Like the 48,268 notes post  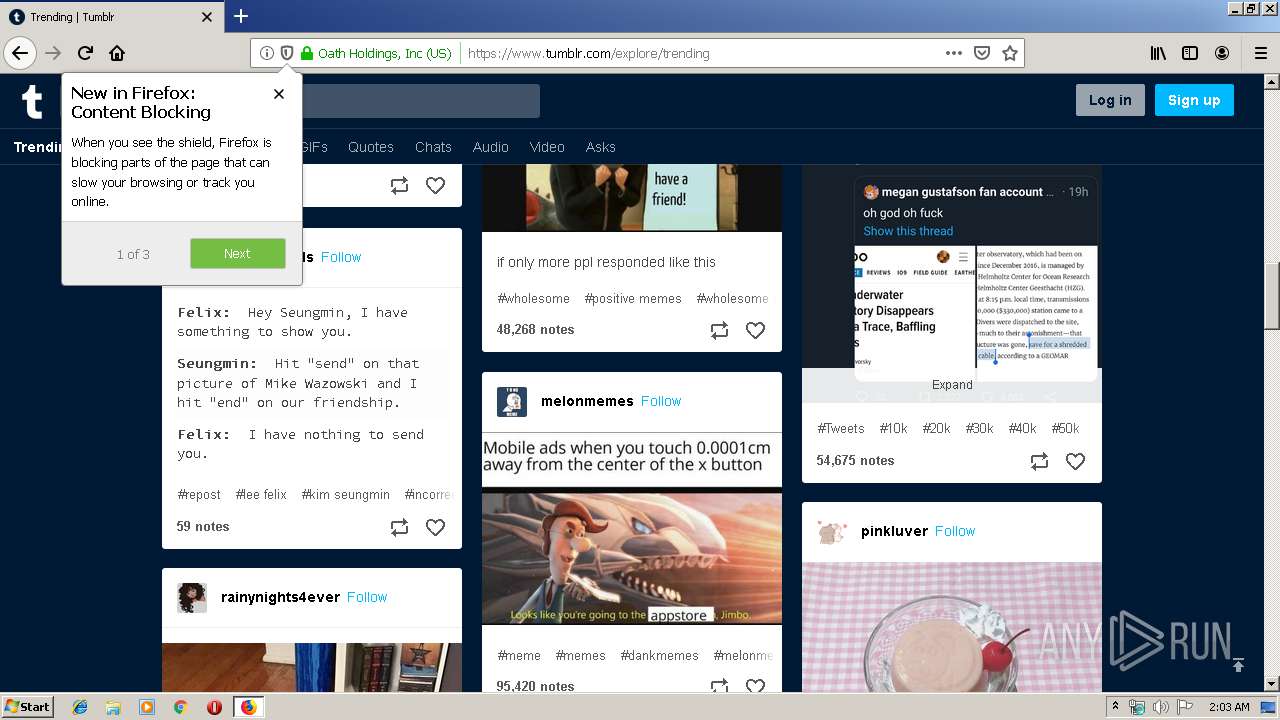[x=755, y=330]
